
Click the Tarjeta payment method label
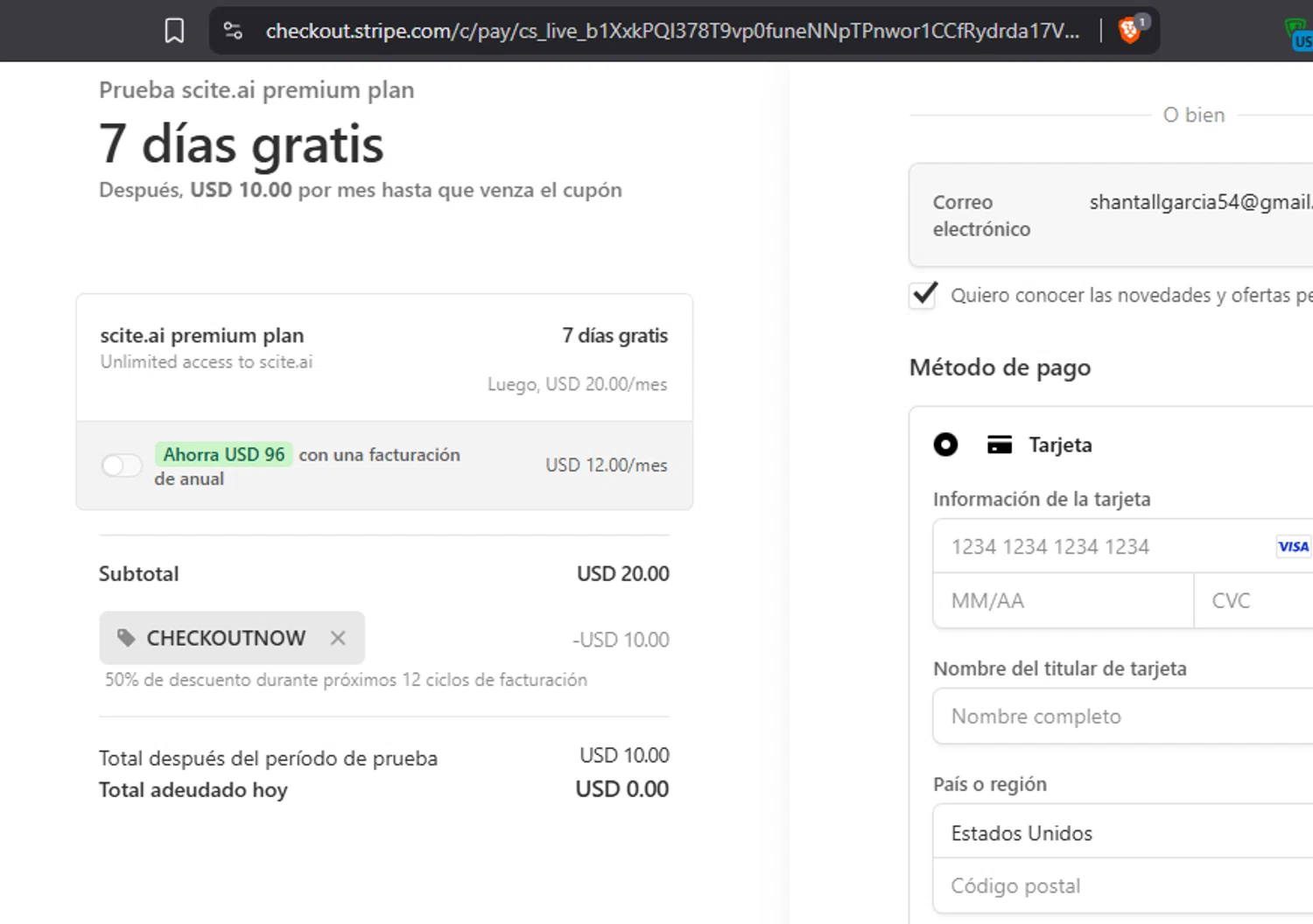click(1061, 444)
